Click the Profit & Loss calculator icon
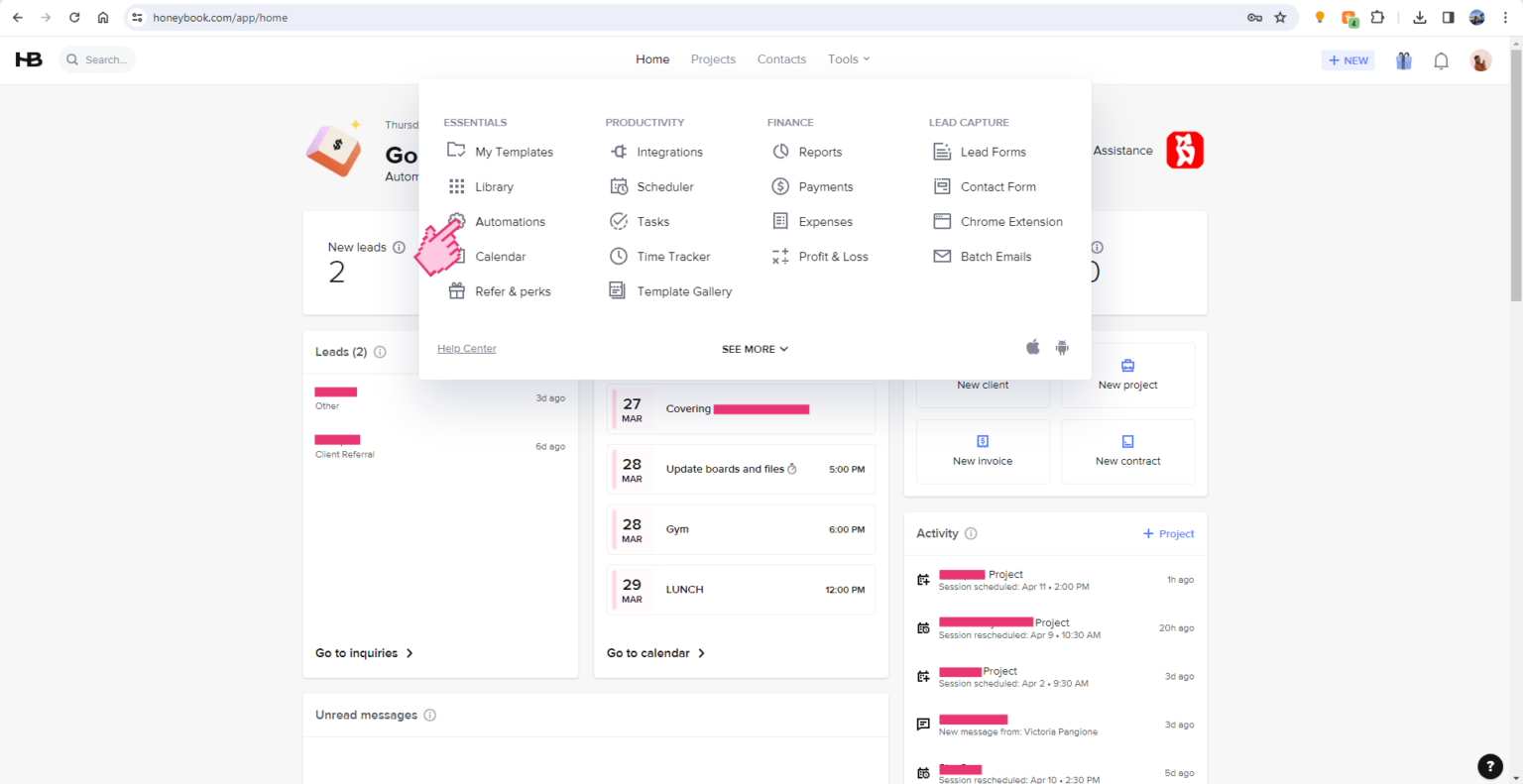Viewport: 1523px width, 784px height. click(780, 256)
